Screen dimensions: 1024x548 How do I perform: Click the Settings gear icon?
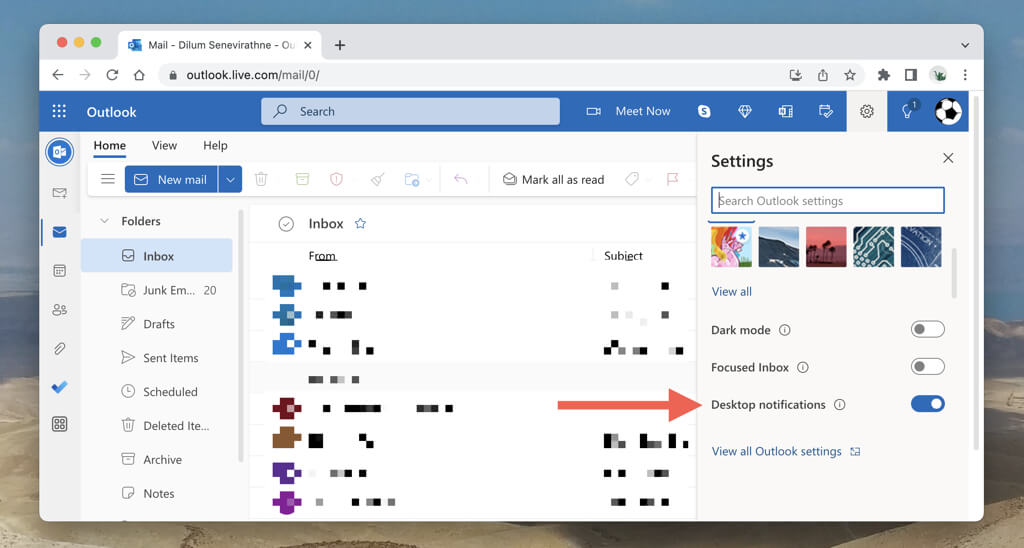[867, 112]
